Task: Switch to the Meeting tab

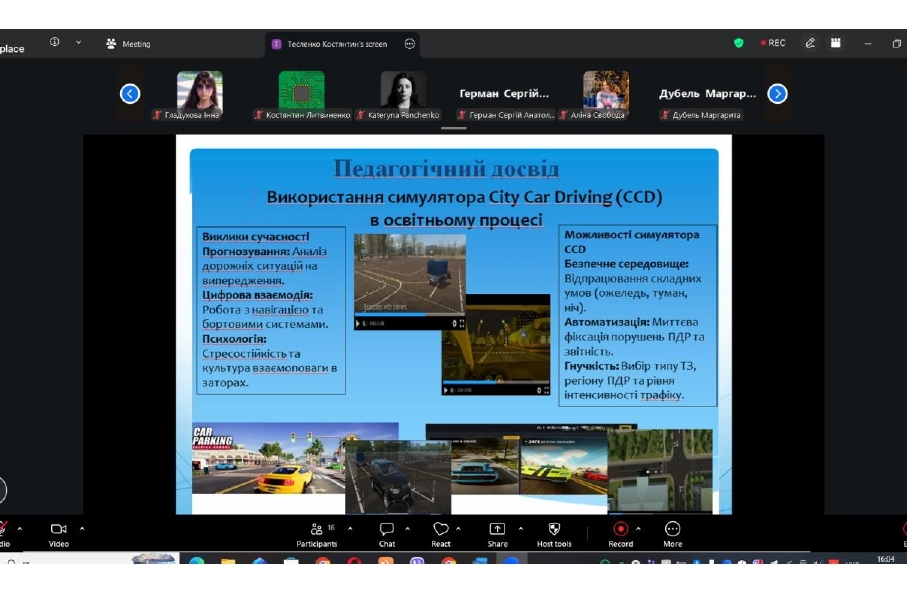Action: pyautogui.click(x=128, y=43)
